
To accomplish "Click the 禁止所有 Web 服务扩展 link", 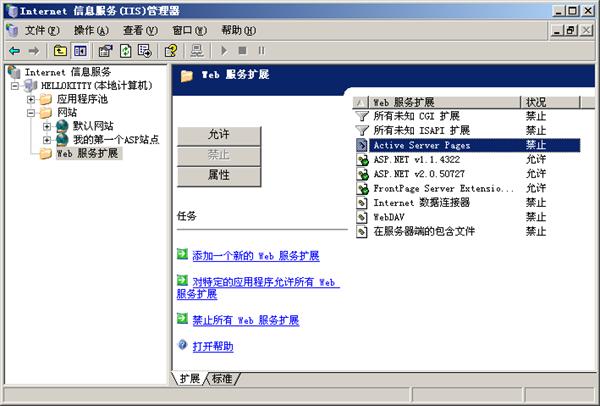I will click(x=246, y=320).
